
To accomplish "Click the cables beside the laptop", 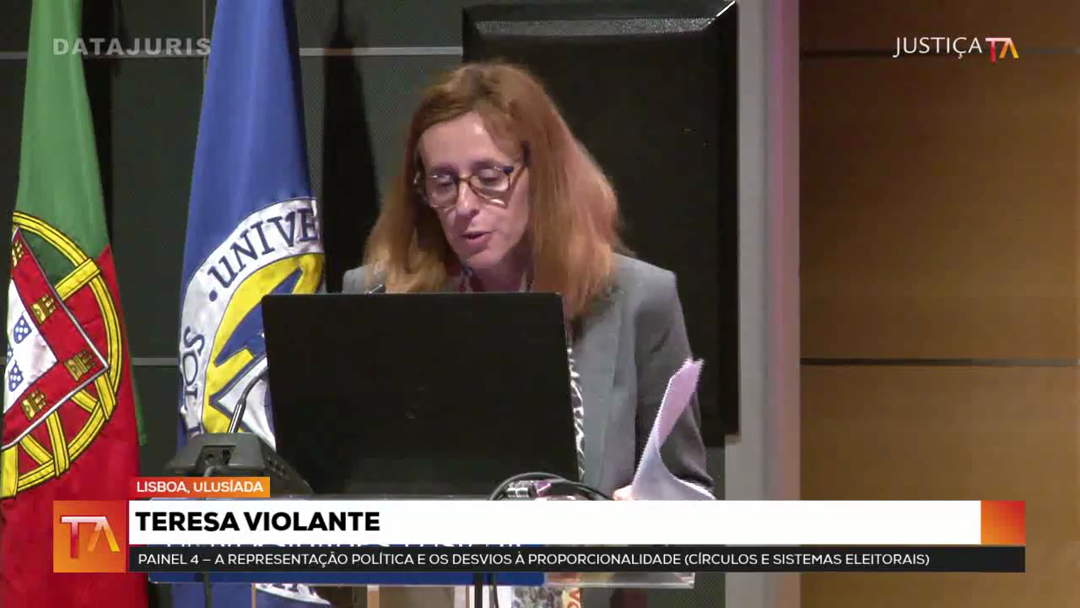I will coord(545,487).
